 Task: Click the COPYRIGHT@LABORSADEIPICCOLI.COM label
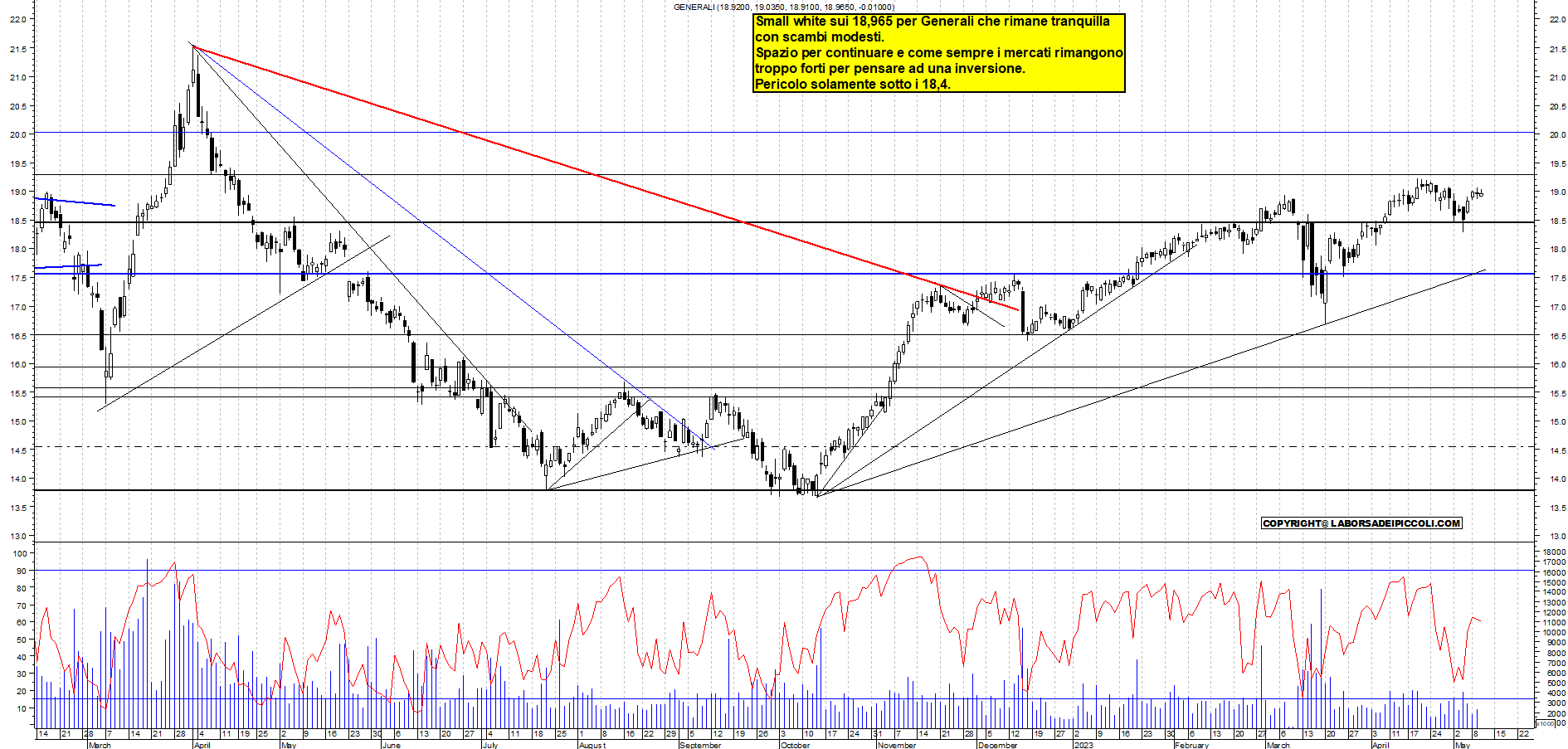1361,523
